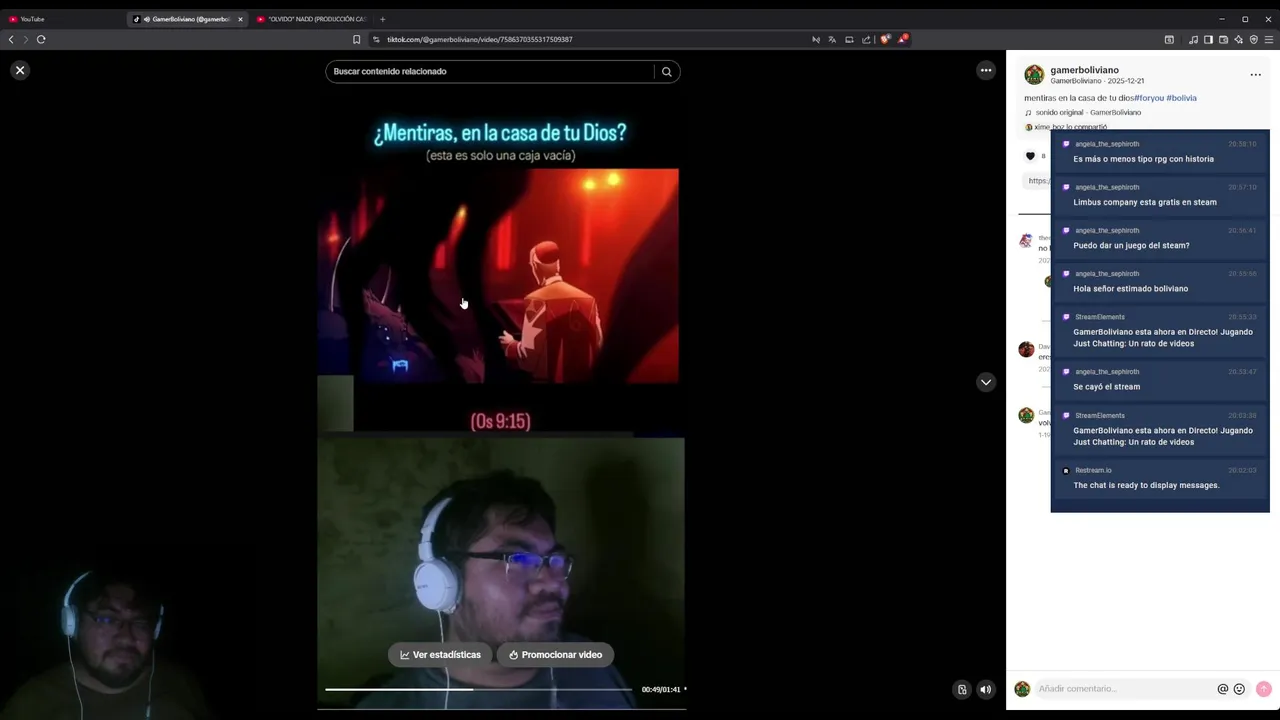Screen dimensions: 1280x720
Task: Click the media music-note toolbar icon
Action: (x=1193, y=39)
